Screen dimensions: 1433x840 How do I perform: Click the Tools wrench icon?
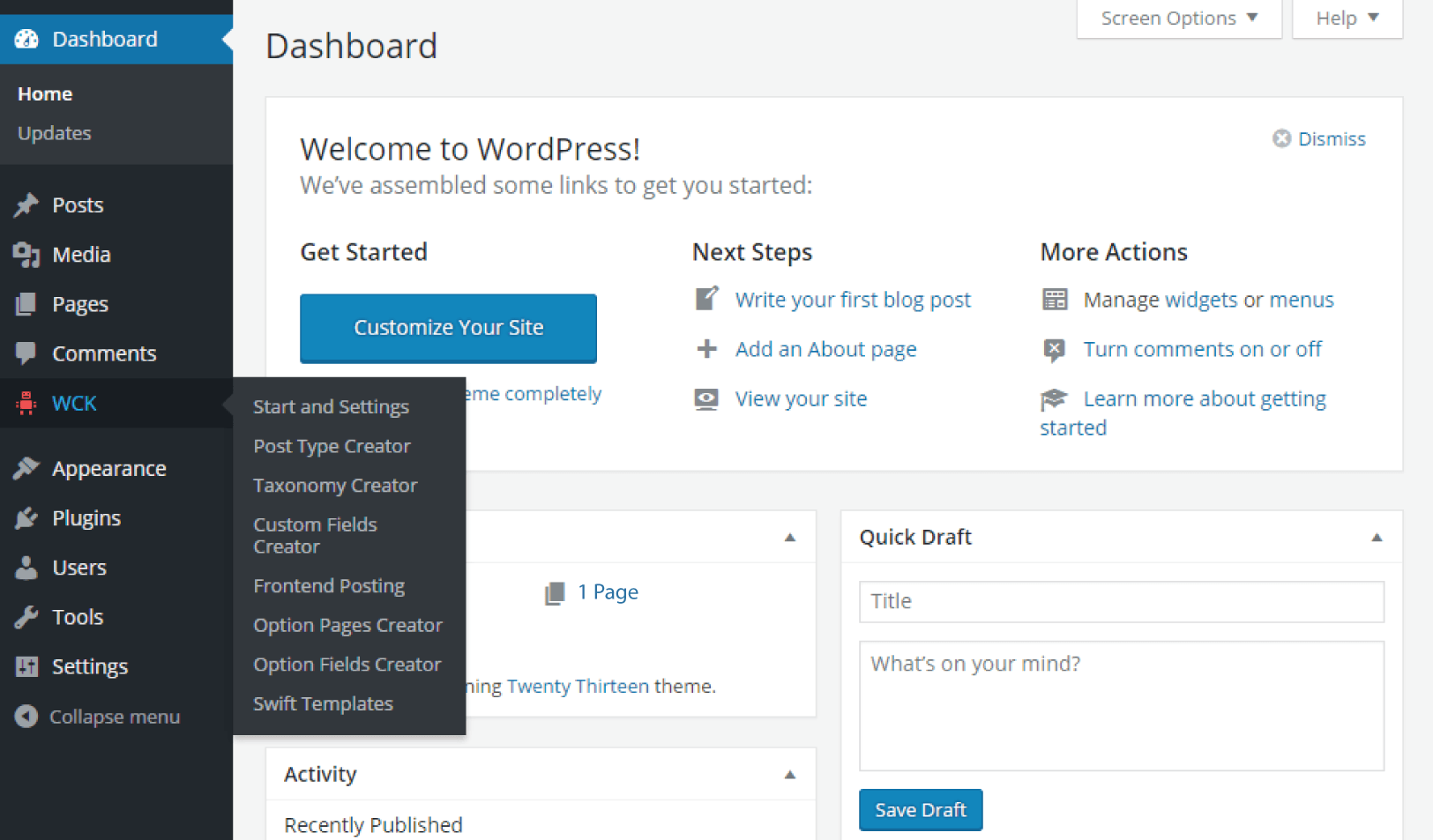point(26,617)
